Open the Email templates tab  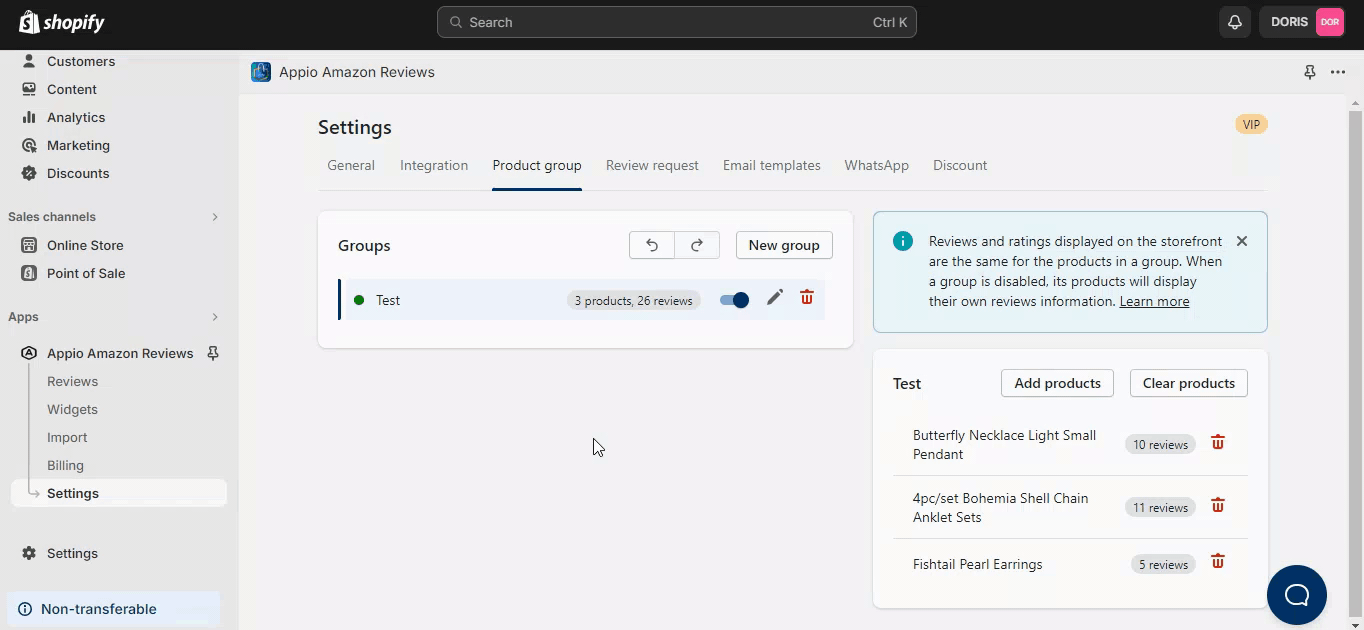pos(771,165)
